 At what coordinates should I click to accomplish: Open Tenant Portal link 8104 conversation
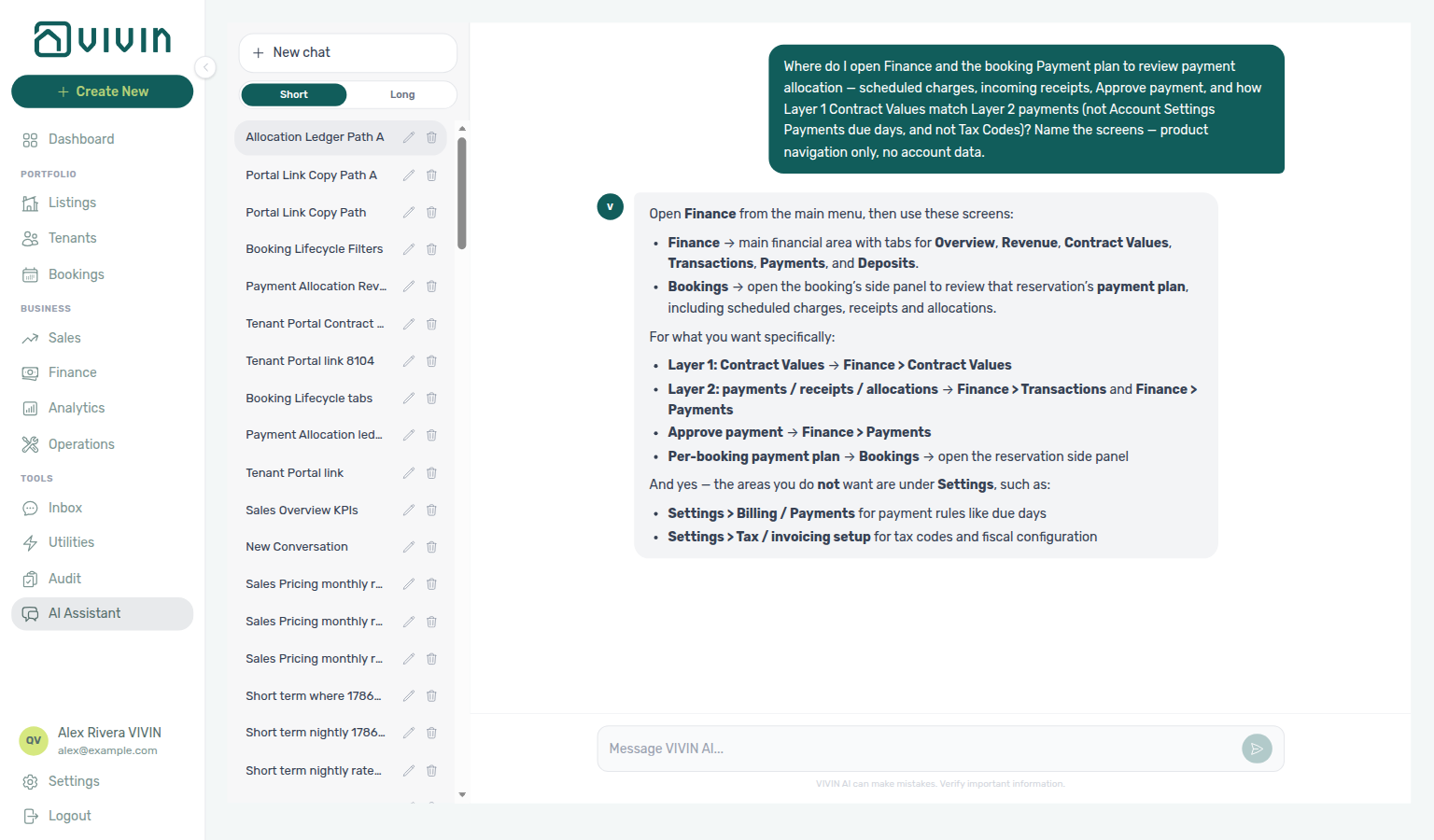(310, 361)
